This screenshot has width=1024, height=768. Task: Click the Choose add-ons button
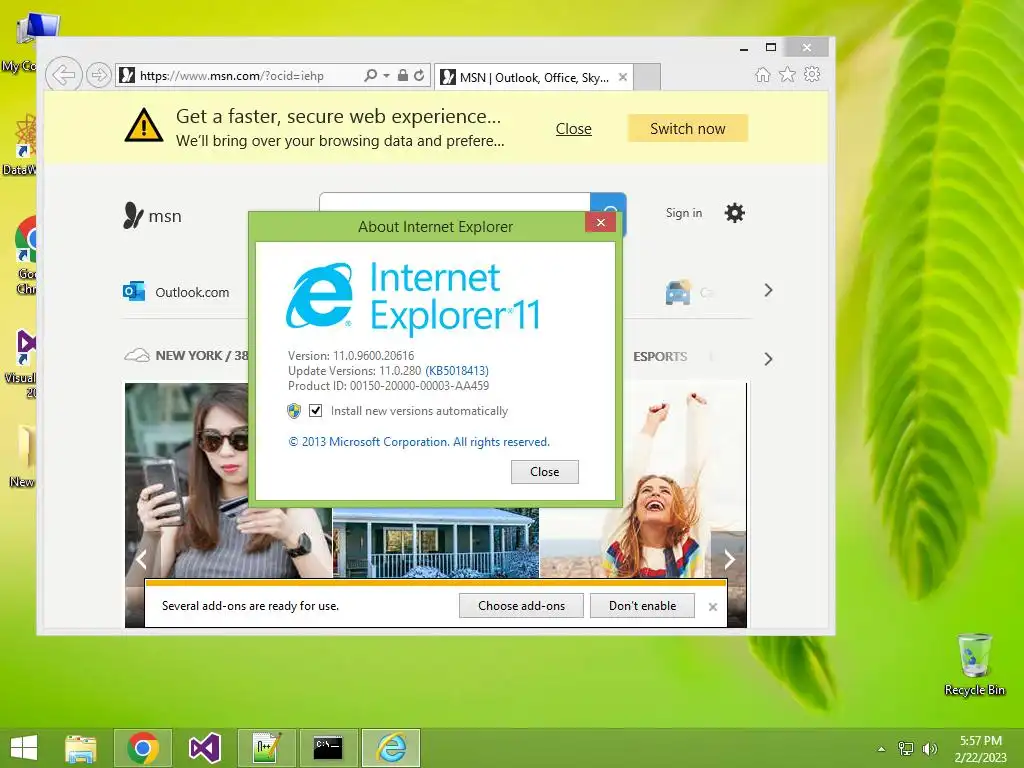521,606
